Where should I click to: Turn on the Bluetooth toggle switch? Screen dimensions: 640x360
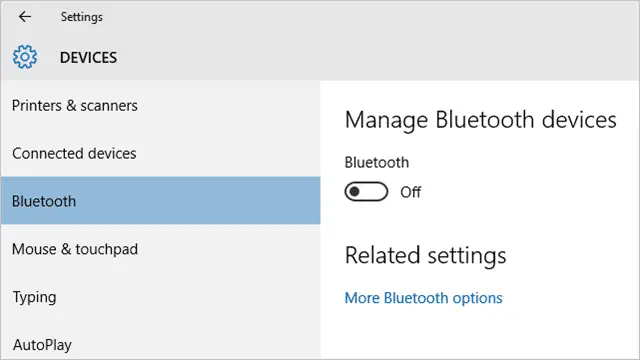pyautogui.click(x=366, y=192)
